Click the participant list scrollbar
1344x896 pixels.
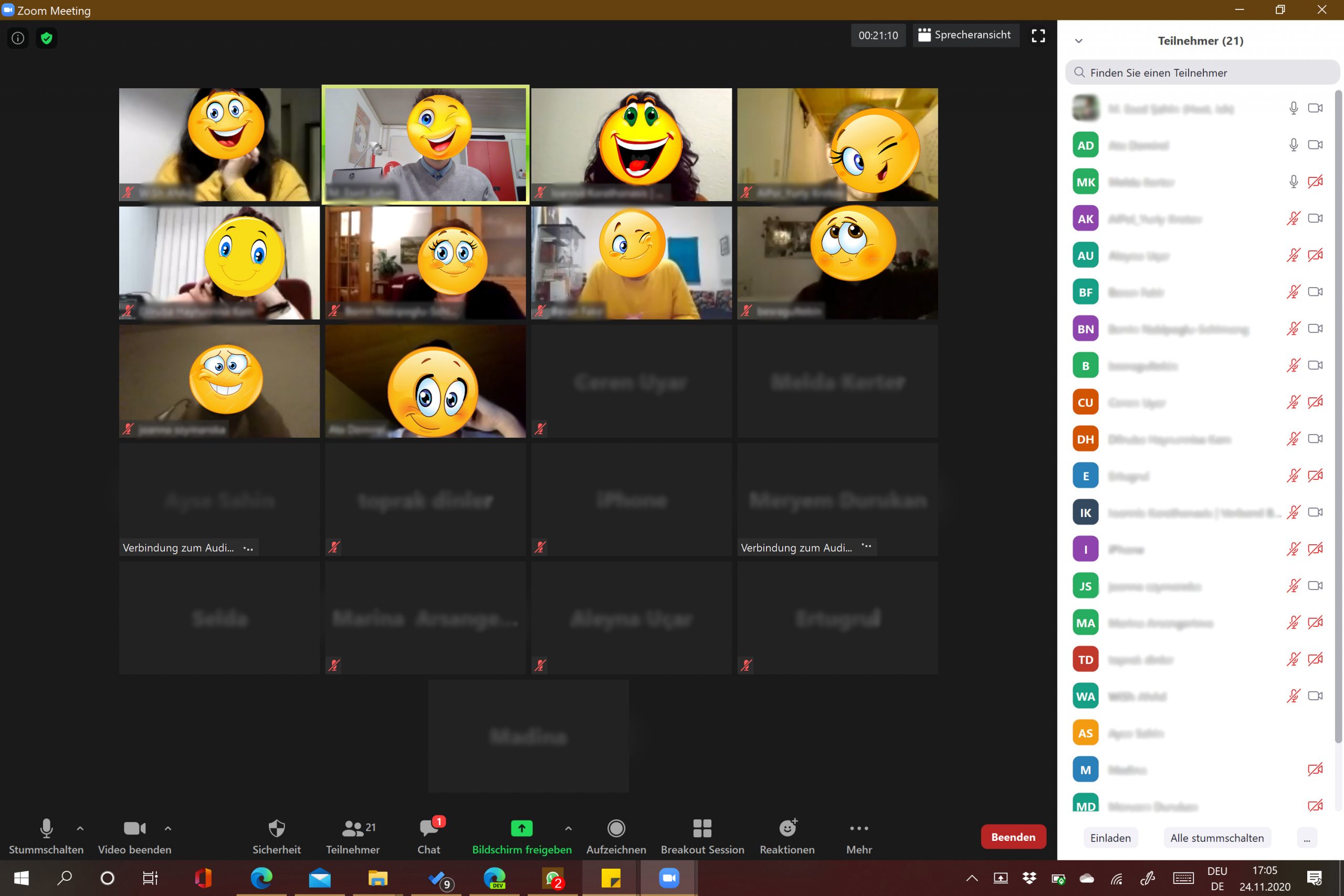[x=1338, y=400]
